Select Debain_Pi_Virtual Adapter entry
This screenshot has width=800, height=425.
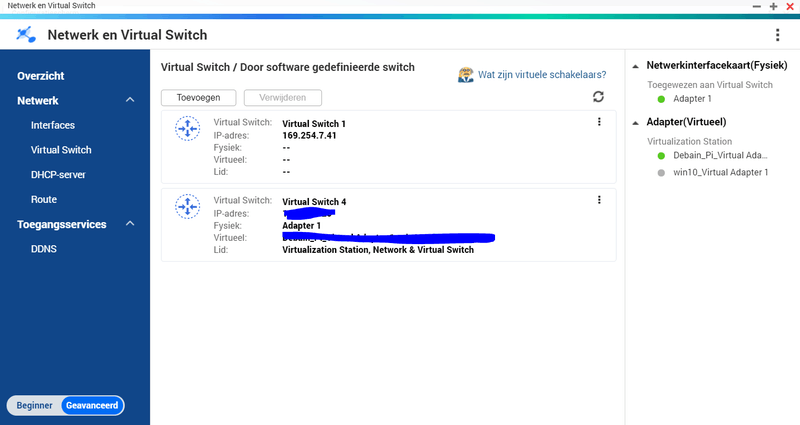point(720,156)
